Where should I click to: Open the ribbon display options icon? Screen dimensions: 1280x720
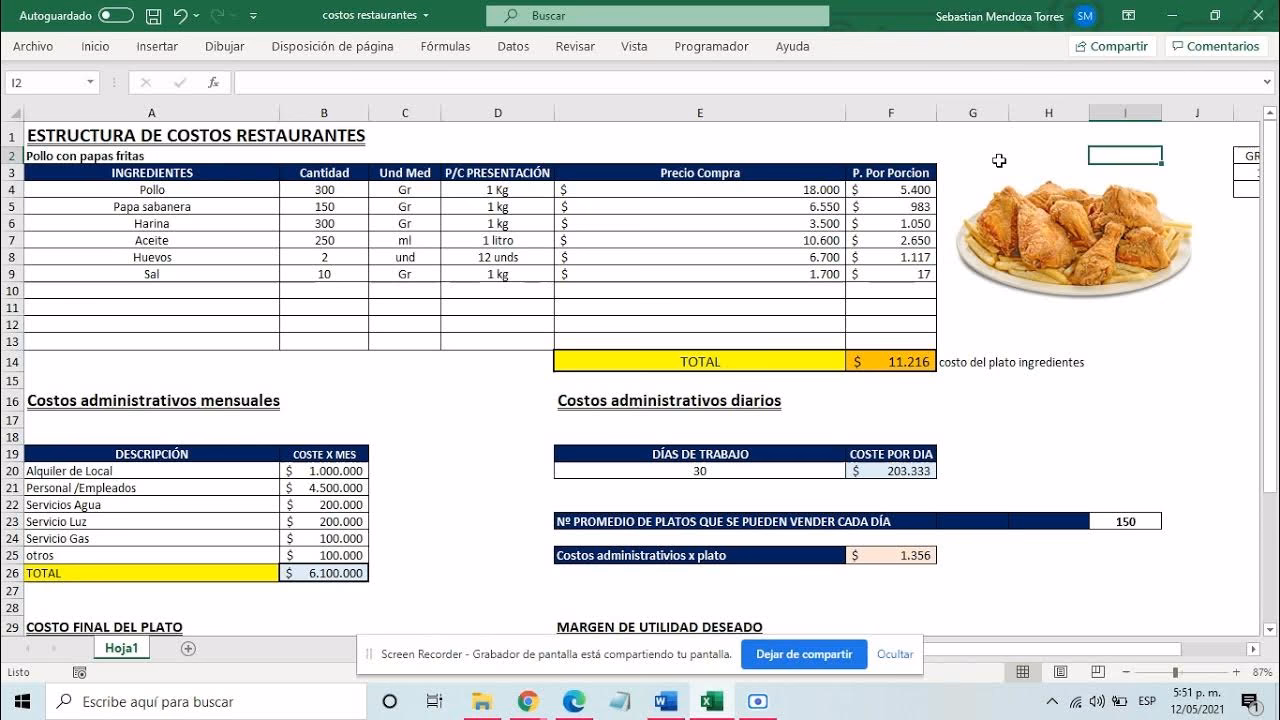click(1128, 16)
